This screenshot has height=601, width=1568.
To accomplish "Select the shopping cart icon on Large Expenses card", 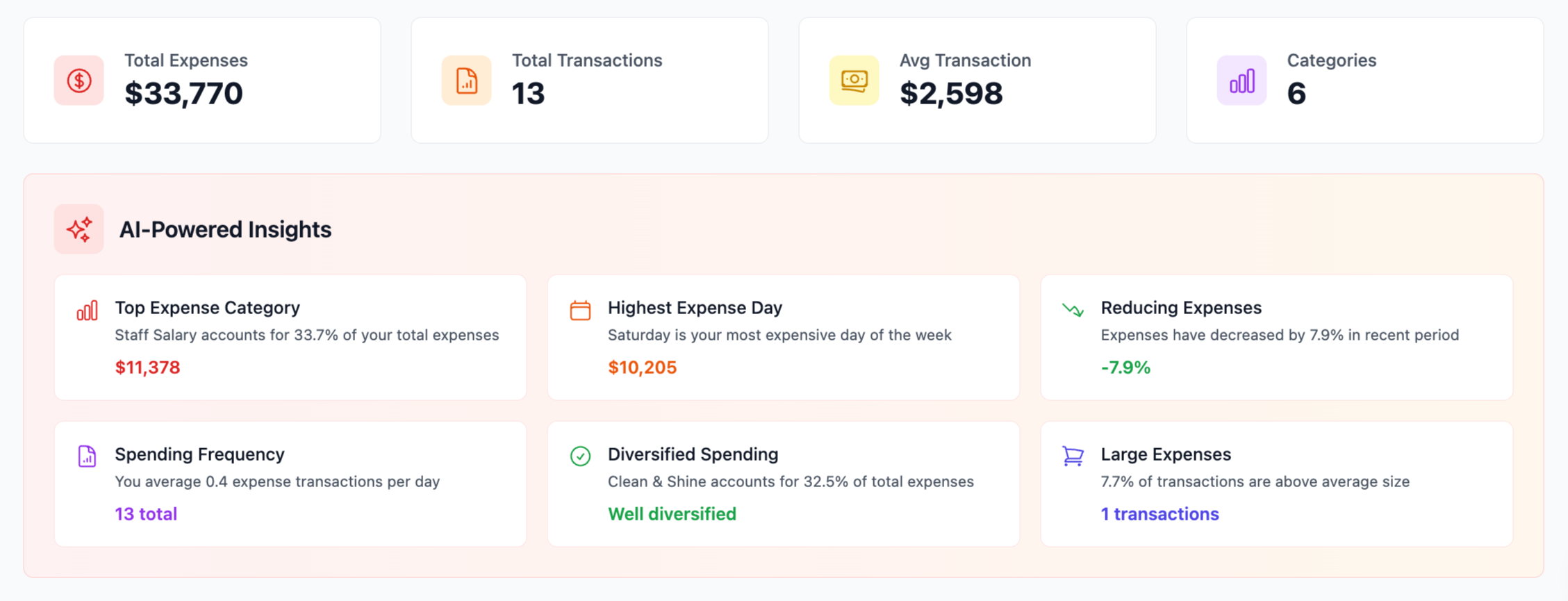I will 1073,456.
